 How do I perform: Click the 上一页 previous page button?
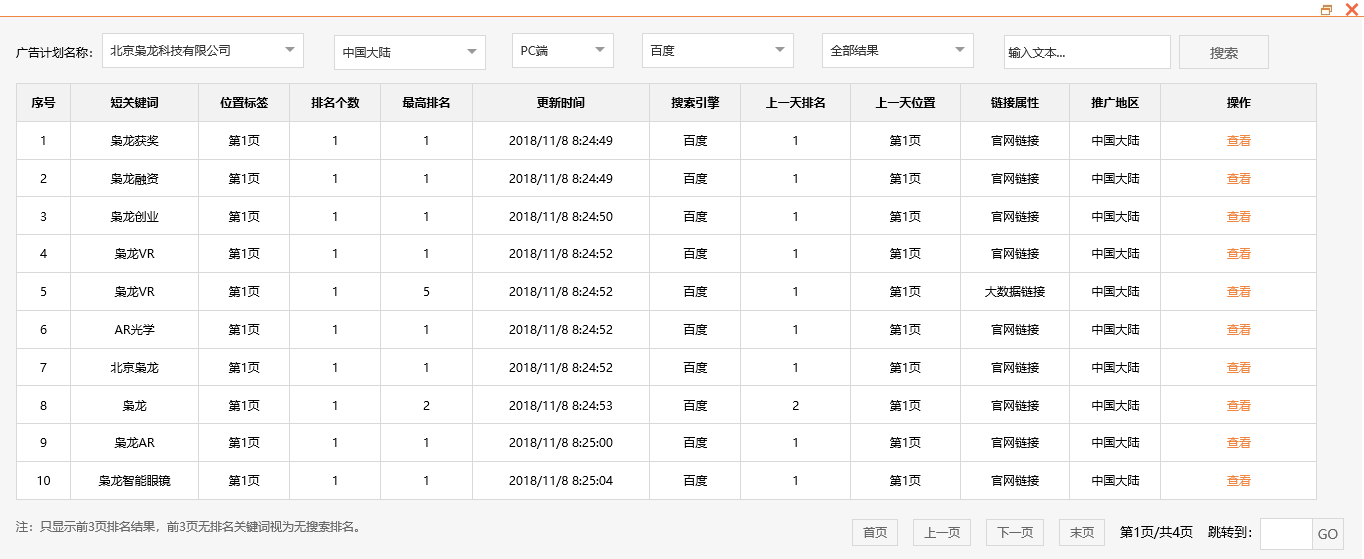pos(942,533)
